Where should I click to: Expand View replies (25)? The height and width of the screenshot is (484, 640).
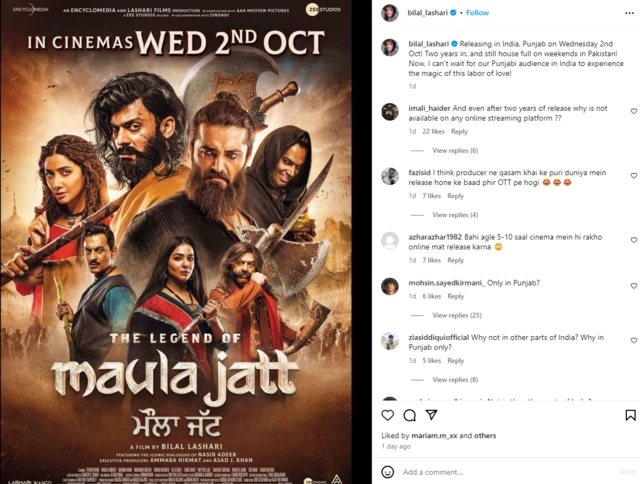tap(457, 315)
